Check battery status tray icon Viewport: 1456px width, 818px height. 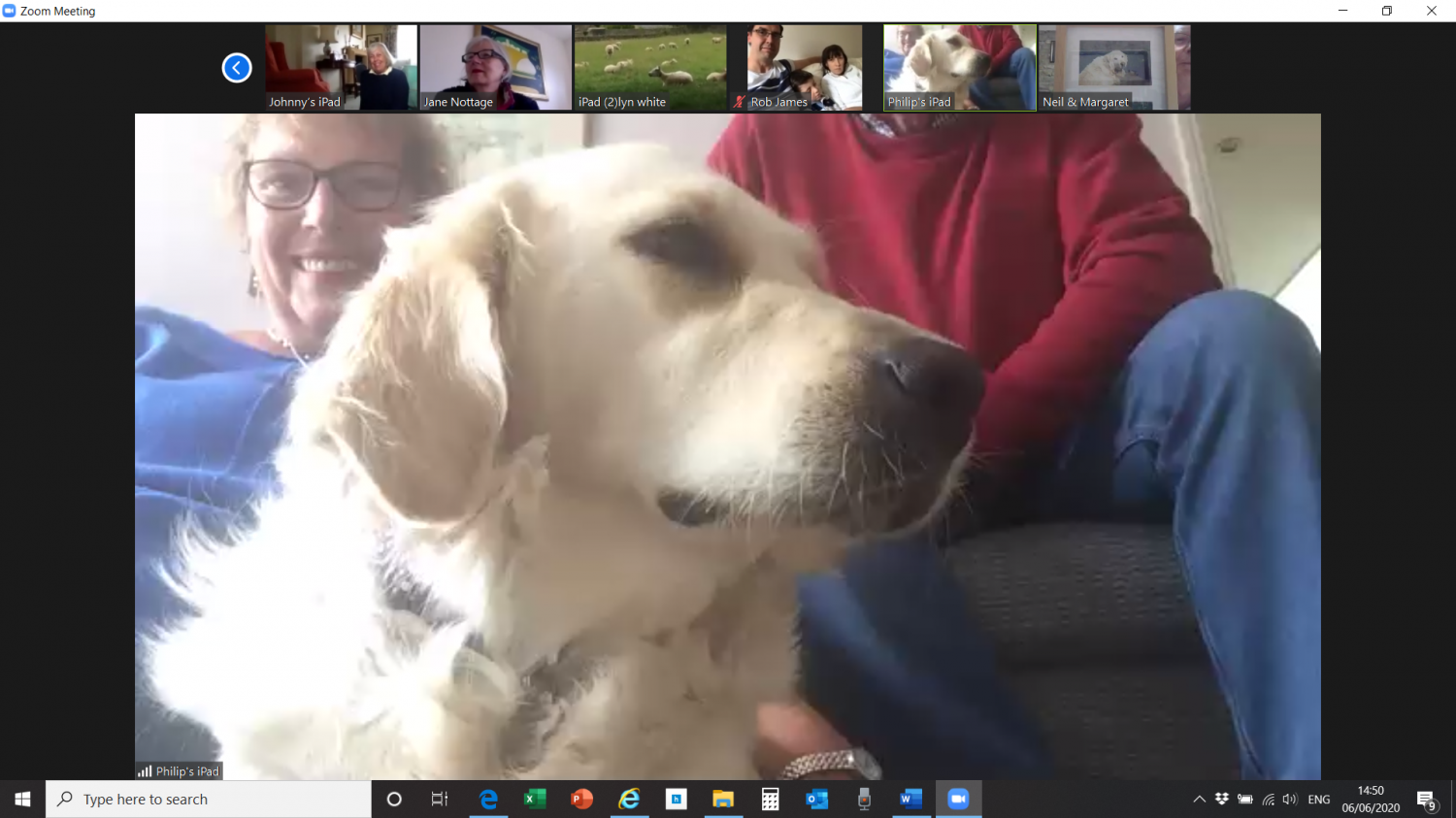point(1245,800)
